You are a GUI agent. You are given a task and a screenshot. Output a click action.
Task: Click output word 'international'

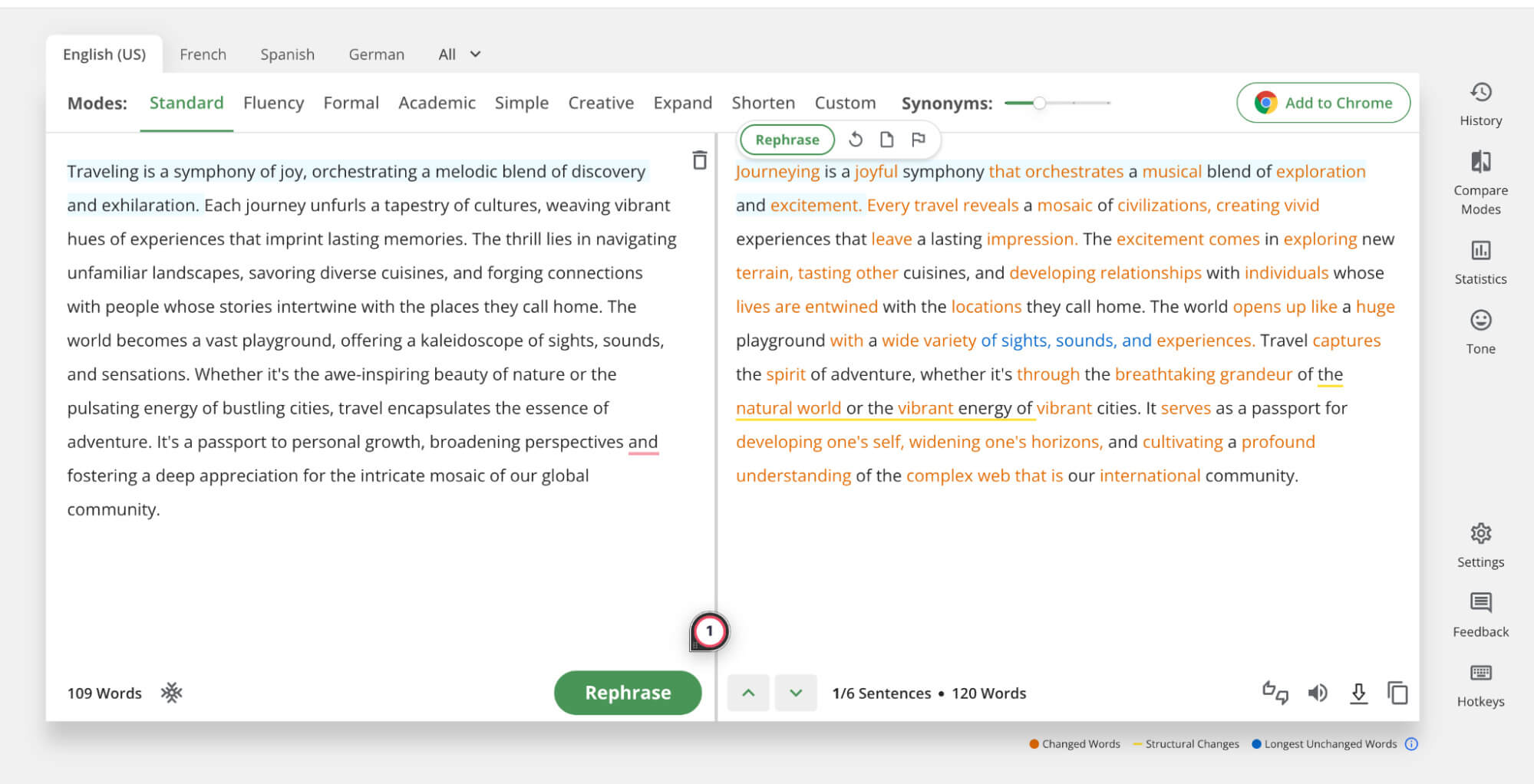tap(1150, 476)
